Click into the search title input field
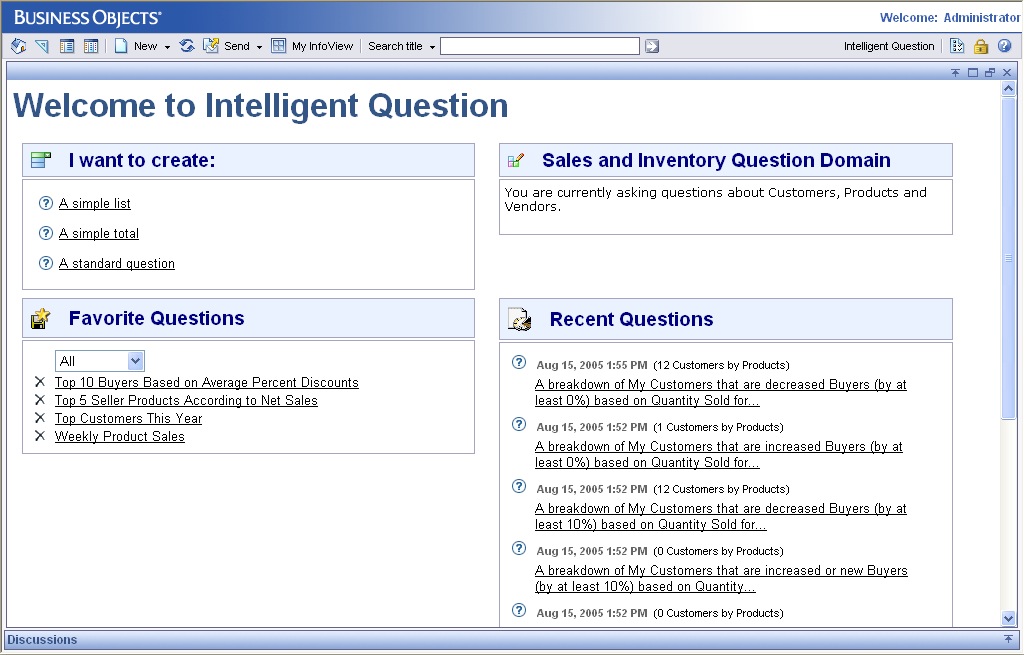The width and height of the screenshot is (1026, 655). 540,46
